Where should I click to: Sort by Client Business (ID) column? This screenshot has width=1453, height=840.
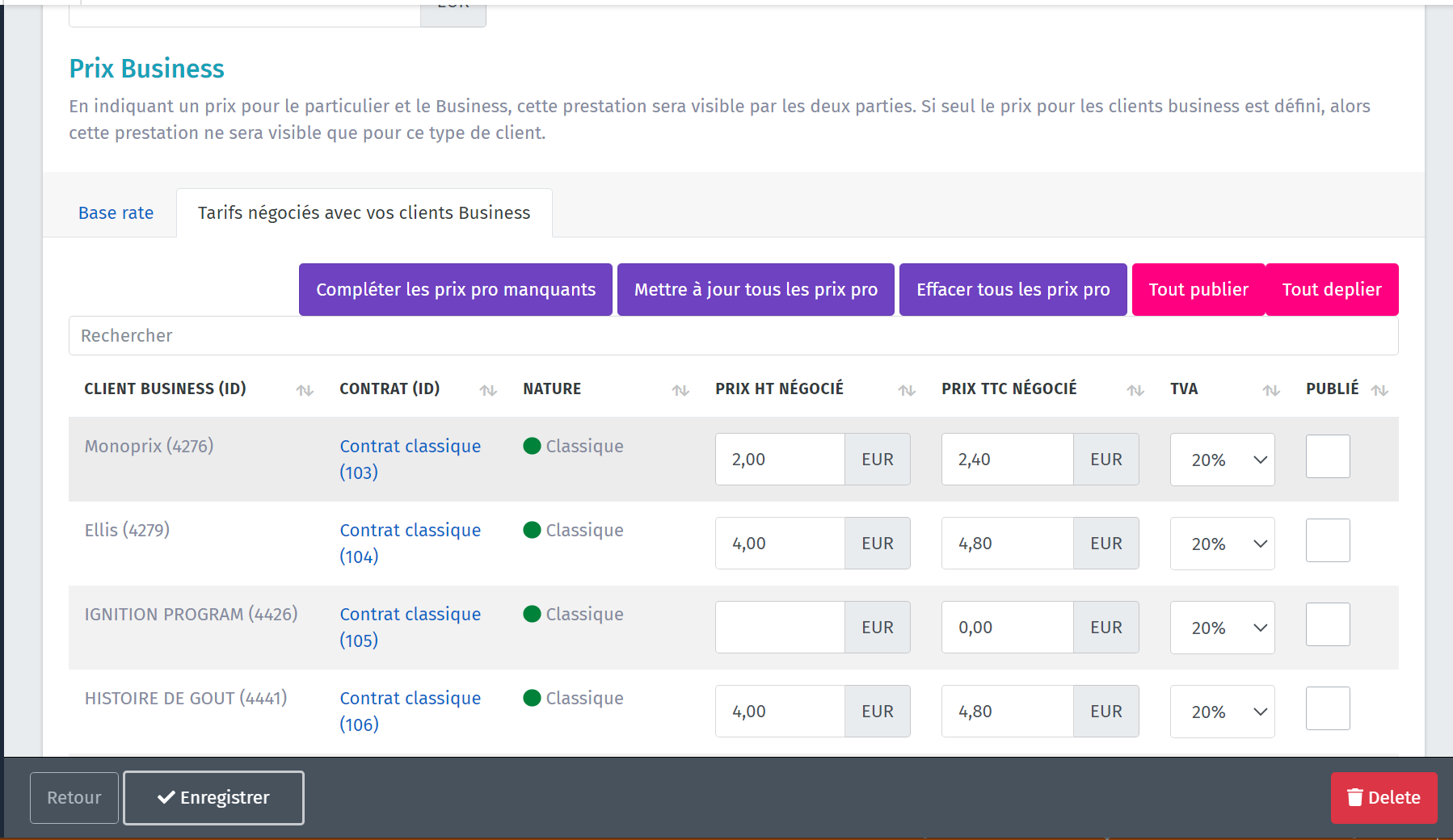tap(304, 390)
